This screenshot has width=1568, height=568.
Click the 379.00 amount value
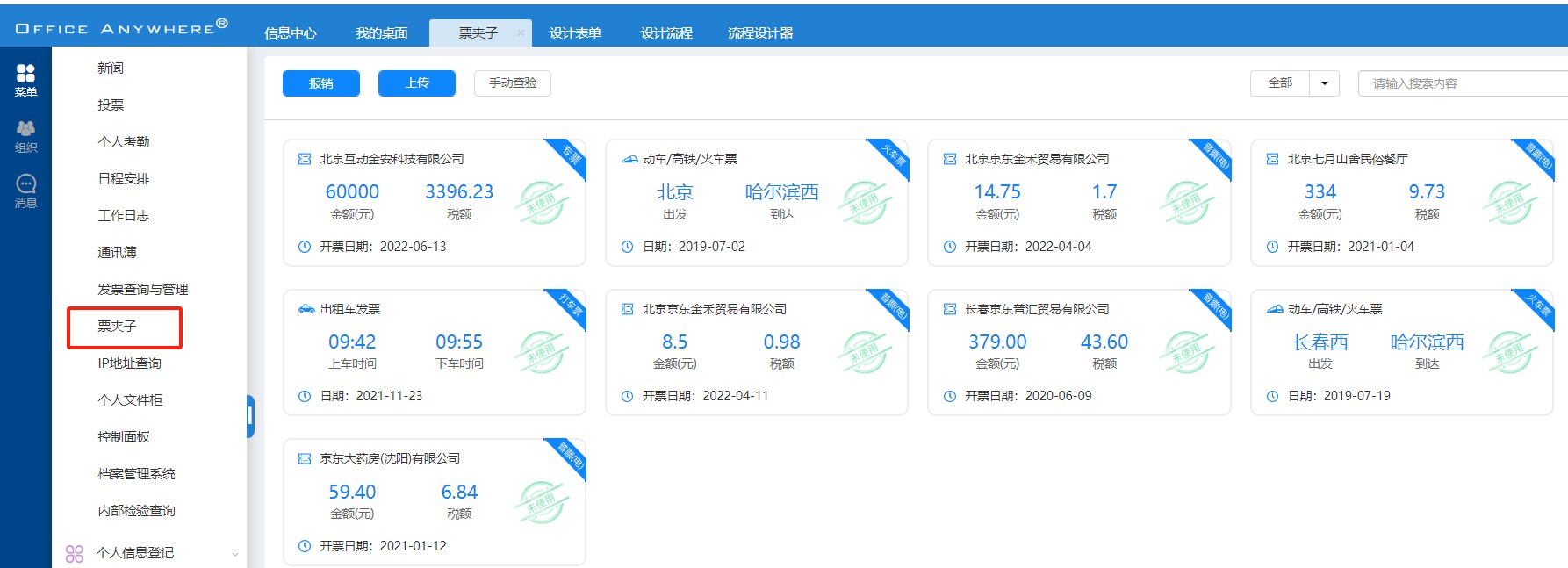997,342
